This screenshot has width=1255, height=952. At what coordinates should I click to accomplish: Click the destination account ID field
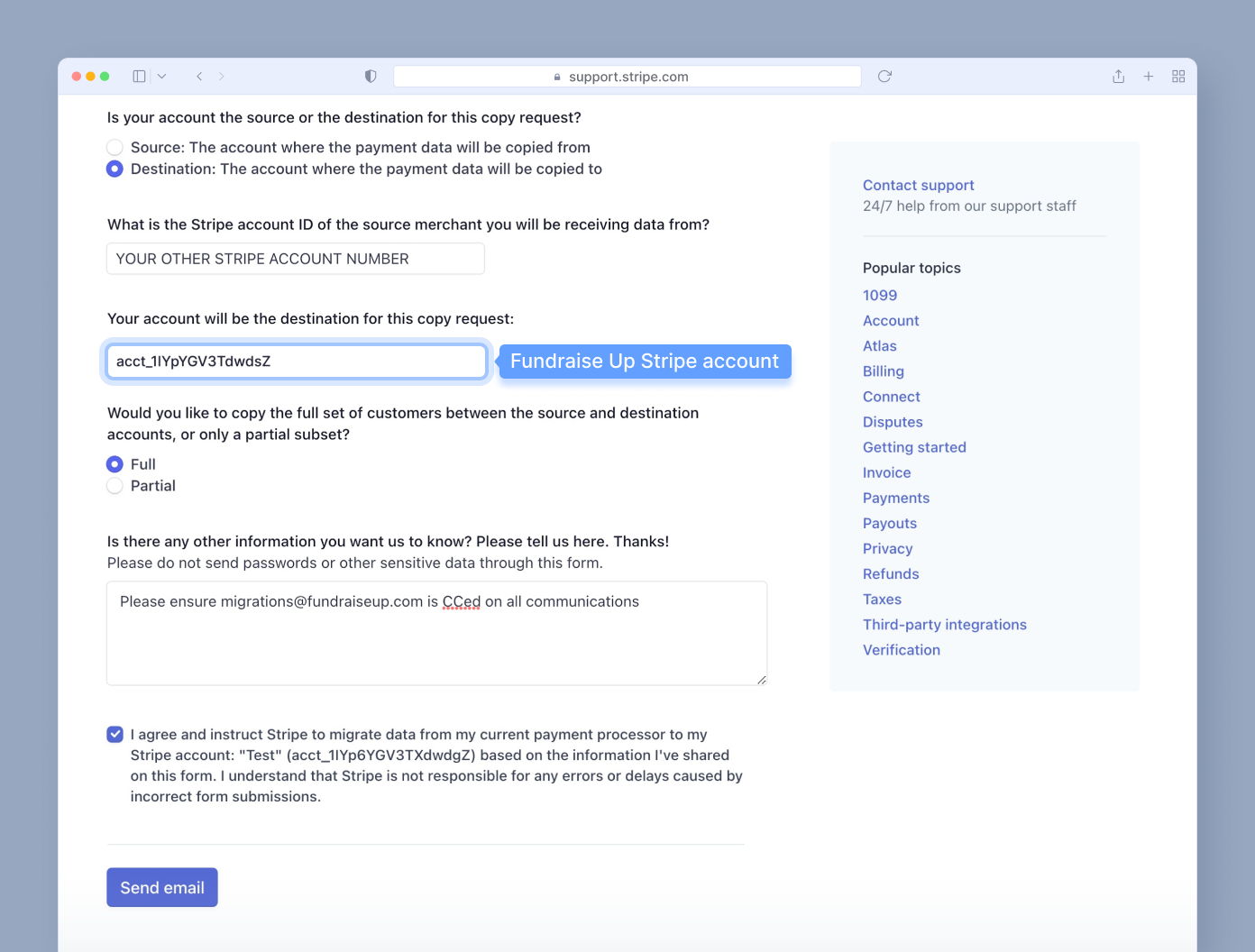[296, 361]
